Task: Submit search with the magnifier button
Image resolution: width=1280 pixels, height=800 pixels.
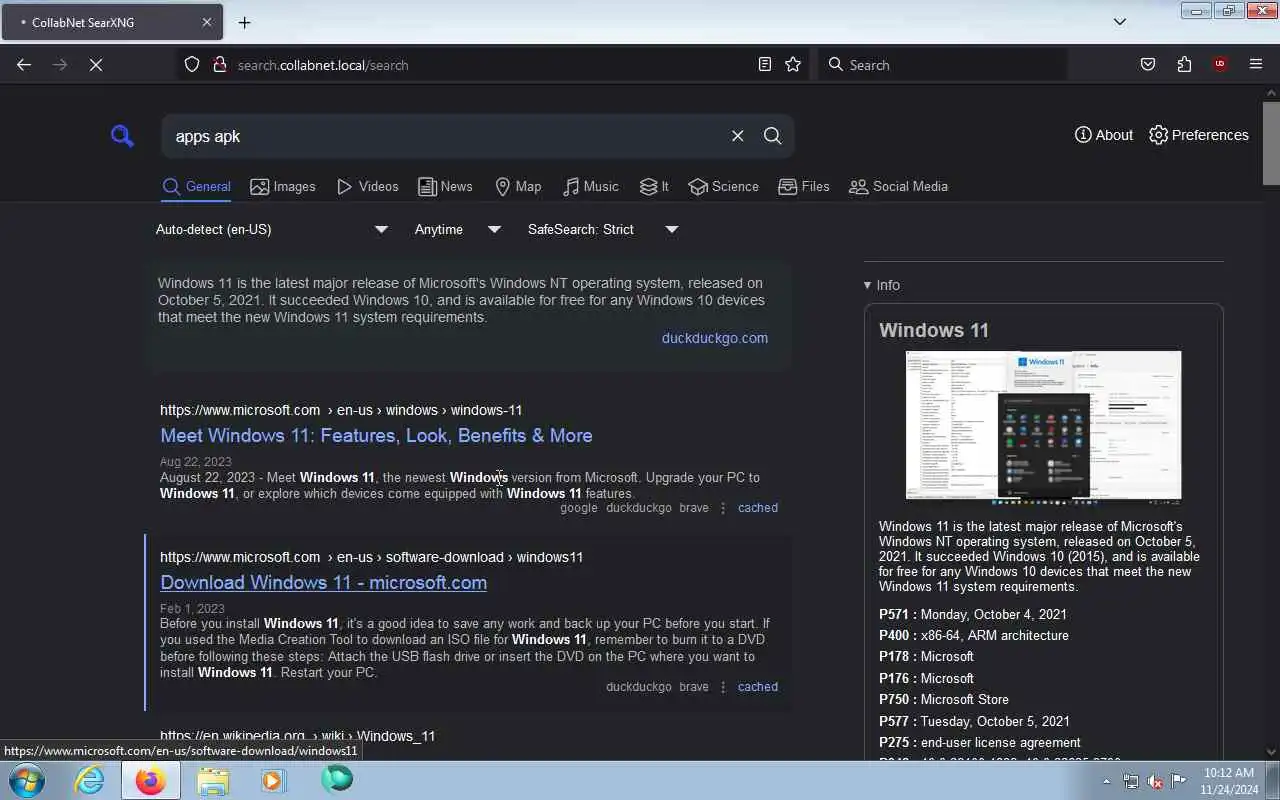Action: tap(772, 136)
